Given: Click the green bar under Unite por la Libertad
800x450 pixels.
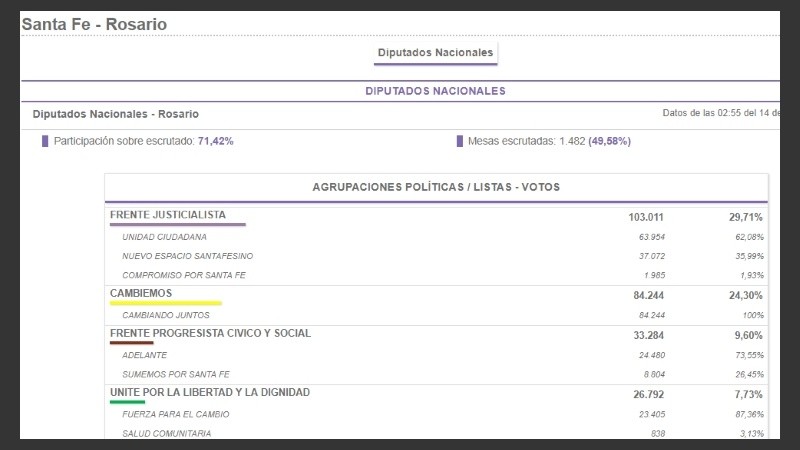Looking at the screenshot, I should [x=127, y=402].
